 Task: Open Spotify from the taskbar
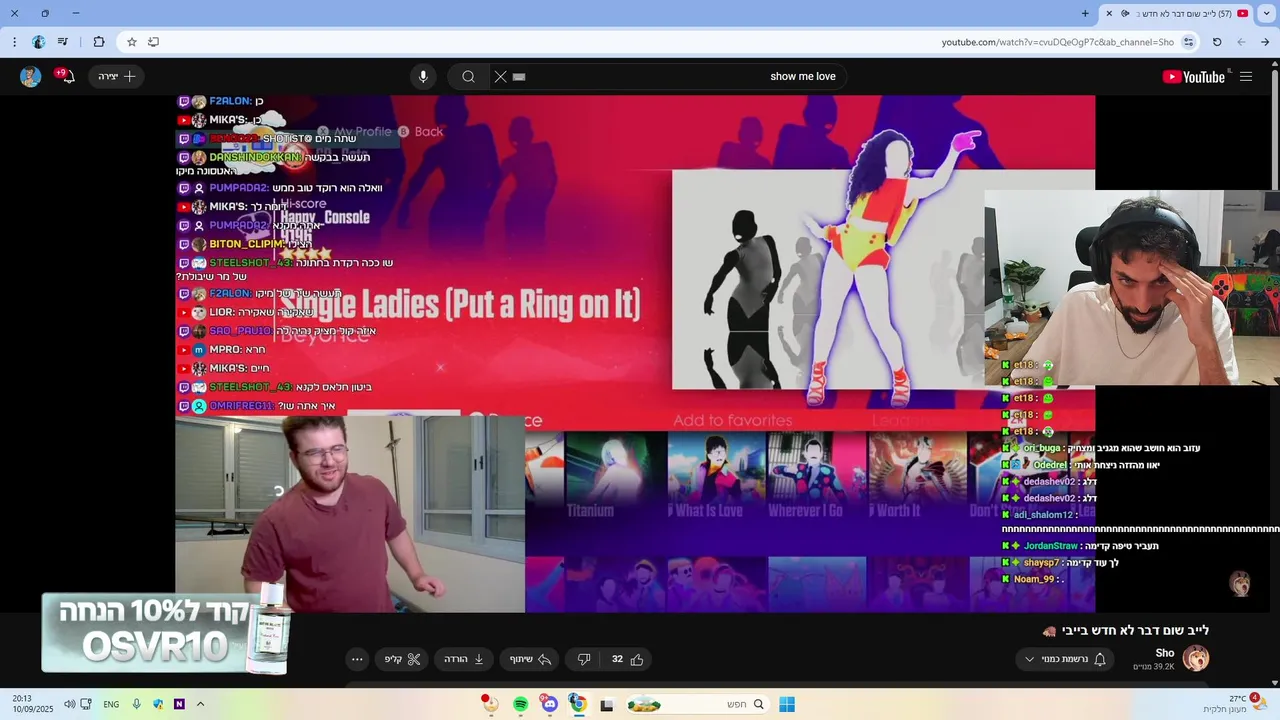coord(520,704)
